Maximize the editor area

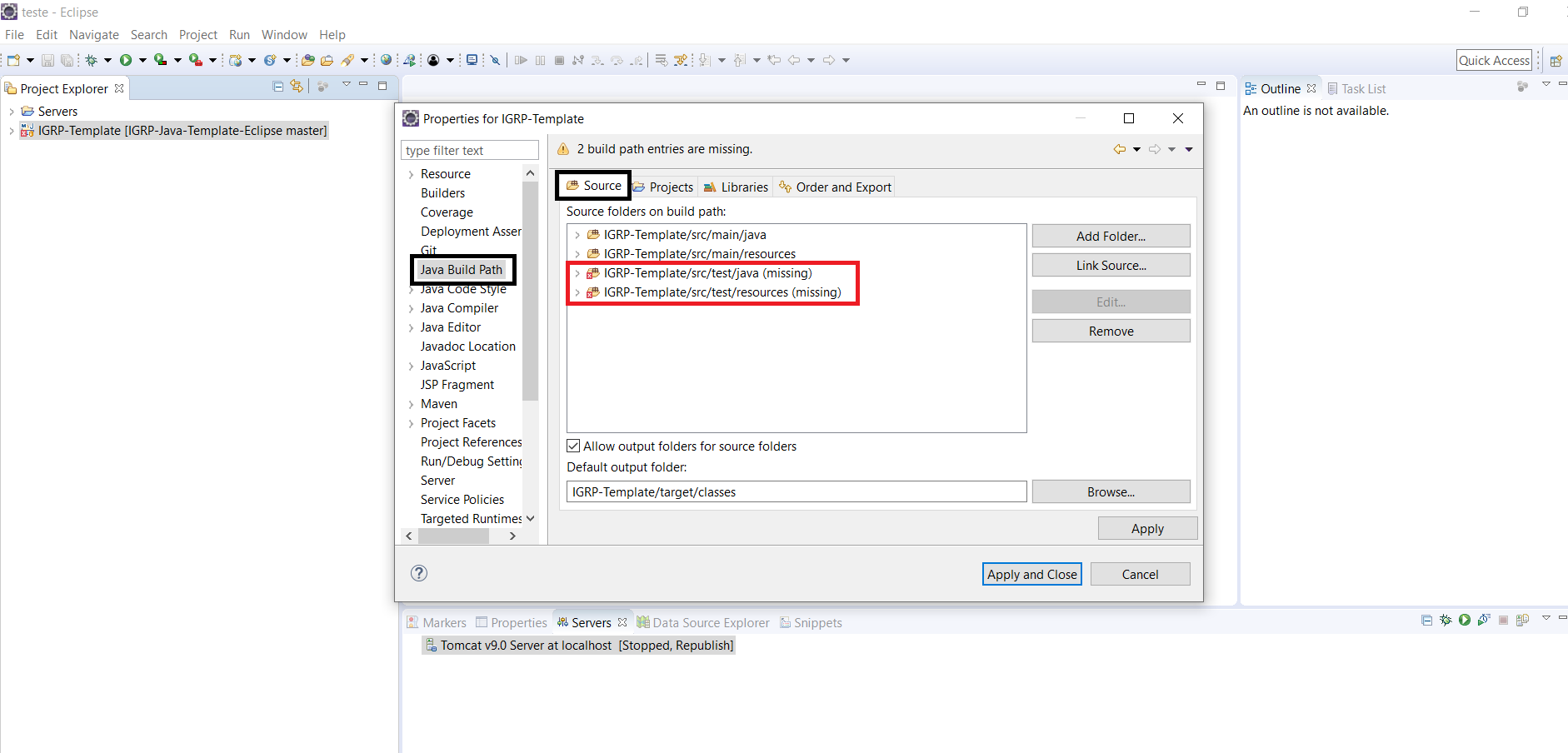click(1221, 85)
